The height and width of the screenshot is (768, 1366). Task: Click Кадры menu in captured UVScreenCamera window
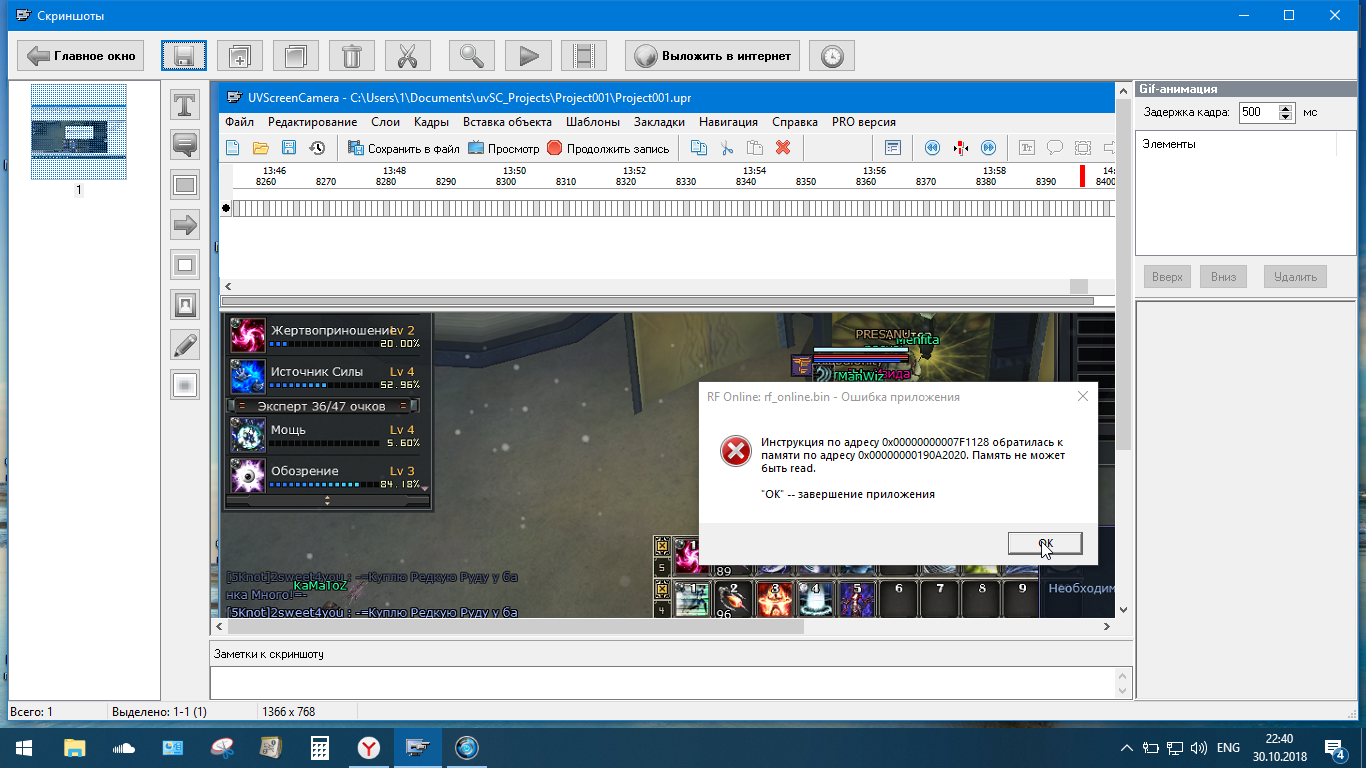[430, 122]
